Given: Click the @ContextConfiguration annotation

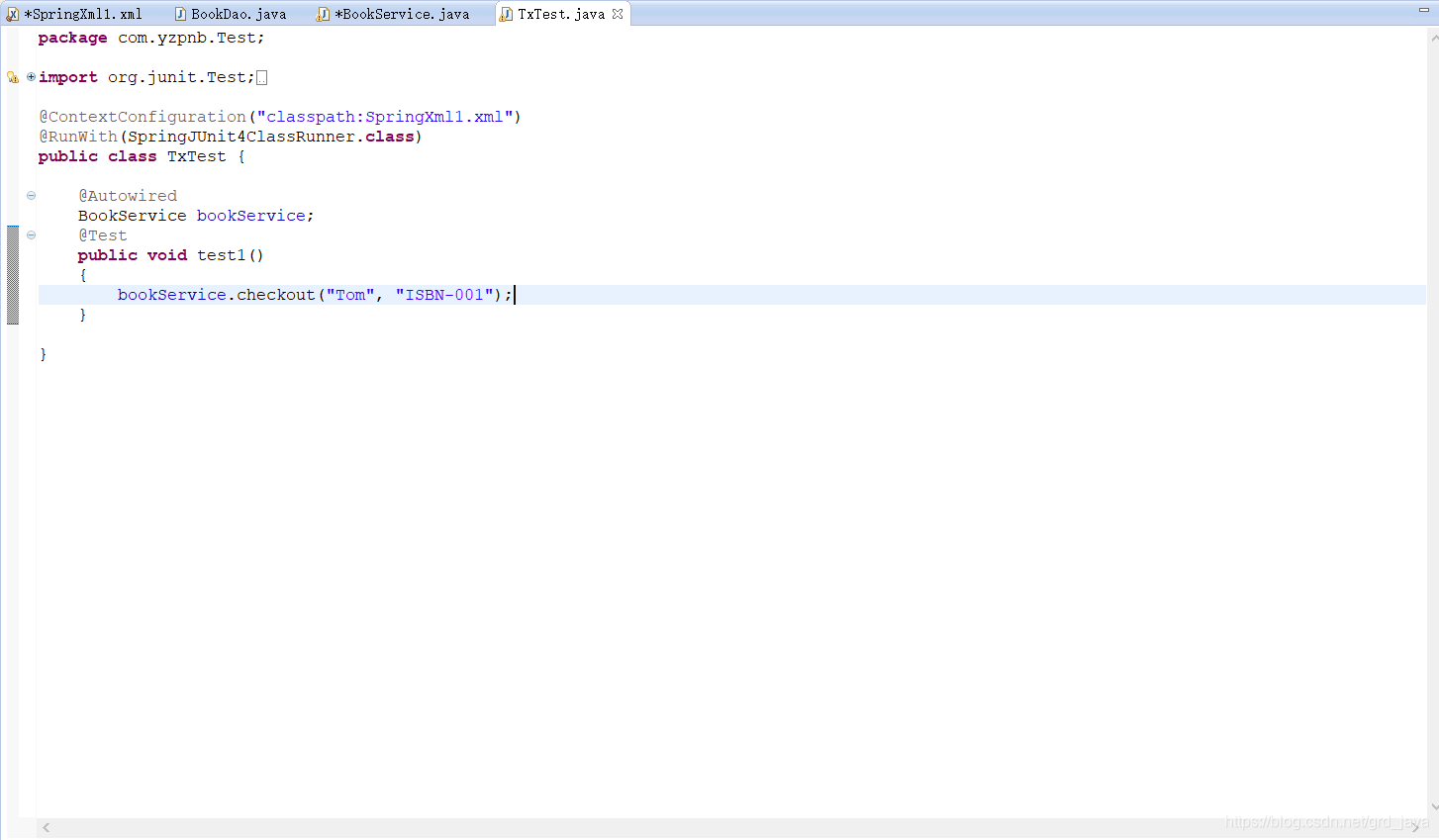Looking at the screenshot, I should (x=143, y=117).
